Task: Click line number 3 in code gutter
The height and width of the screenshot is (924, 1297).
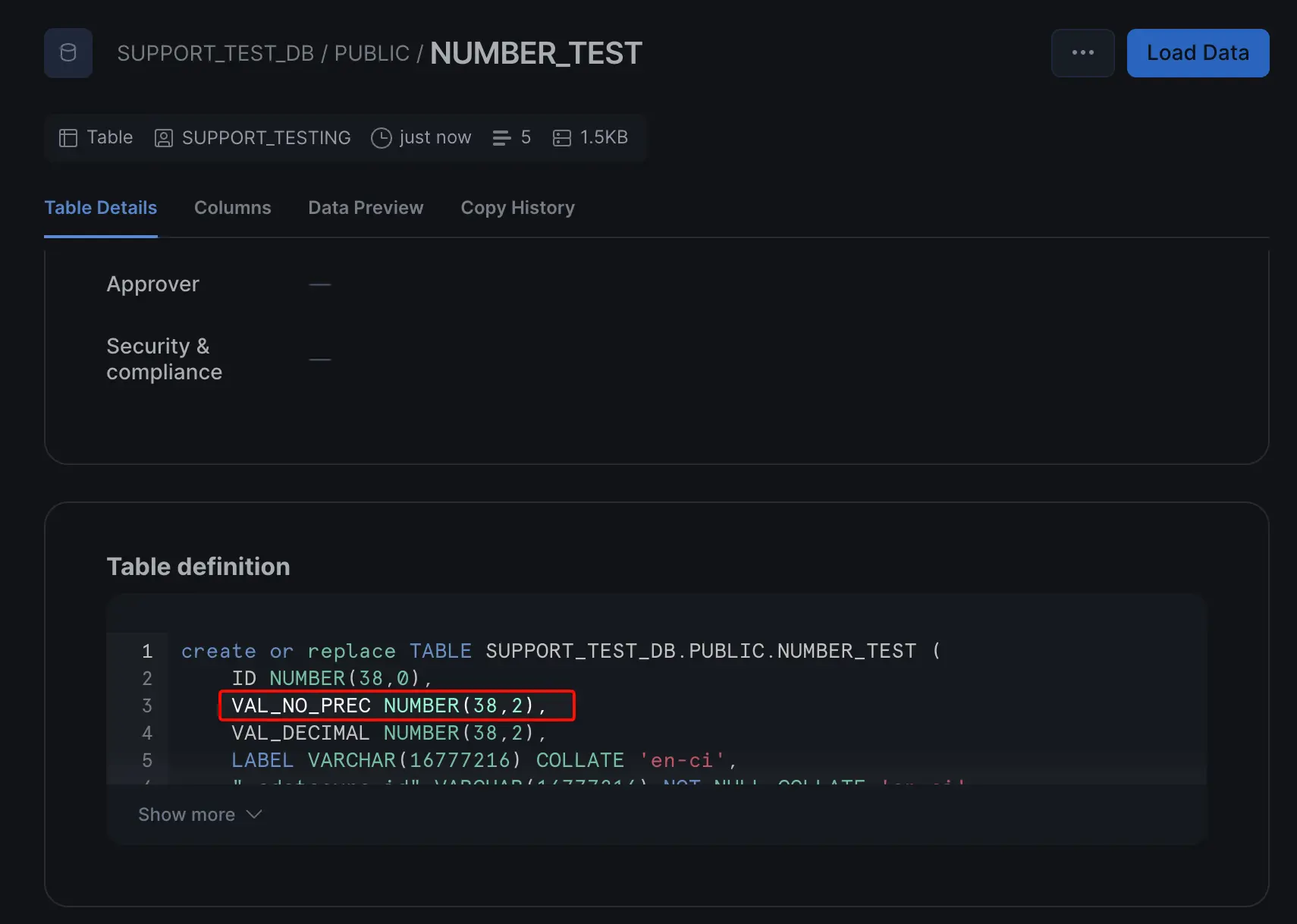Action: tap(147, 706)
